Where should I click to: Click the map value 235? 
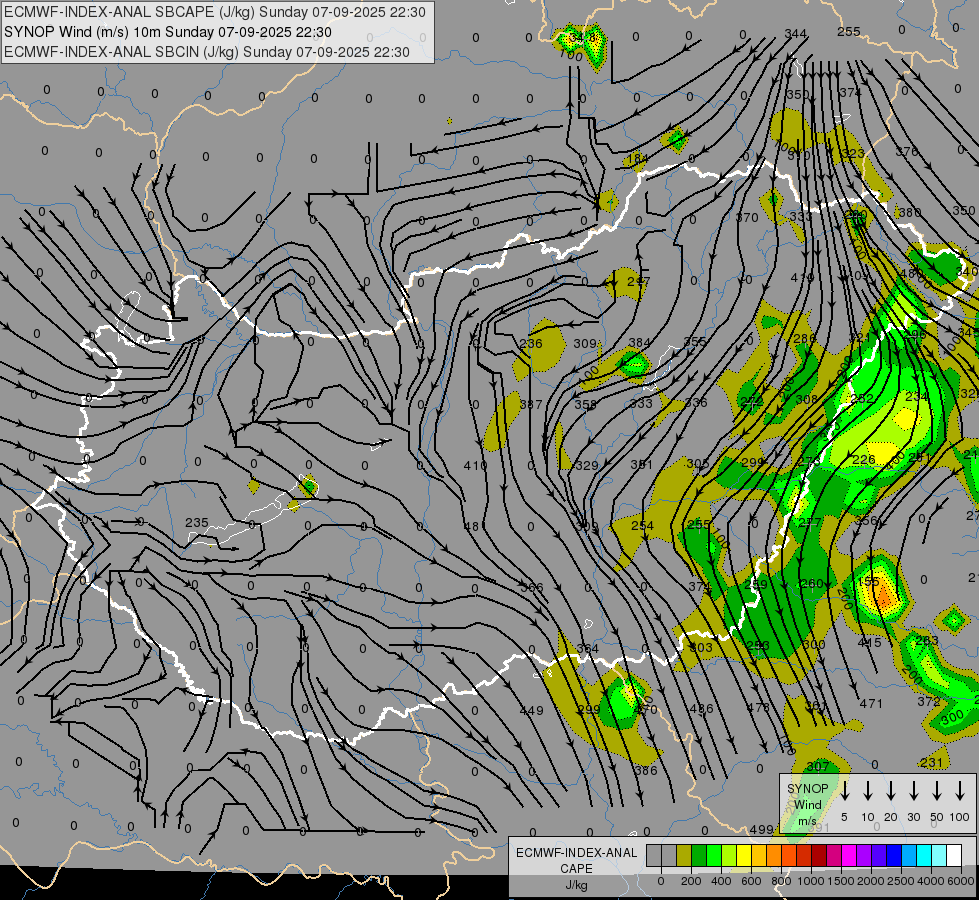(197, 523)
